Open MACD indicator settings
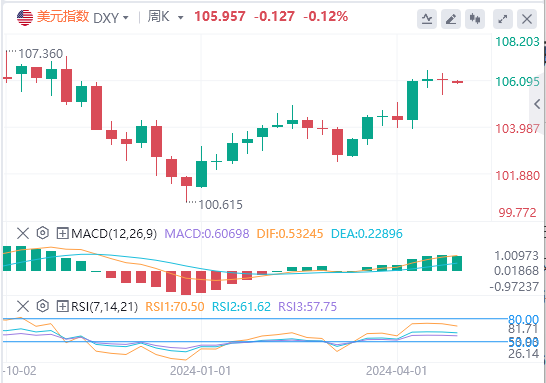546x383 pixels. 42,233
